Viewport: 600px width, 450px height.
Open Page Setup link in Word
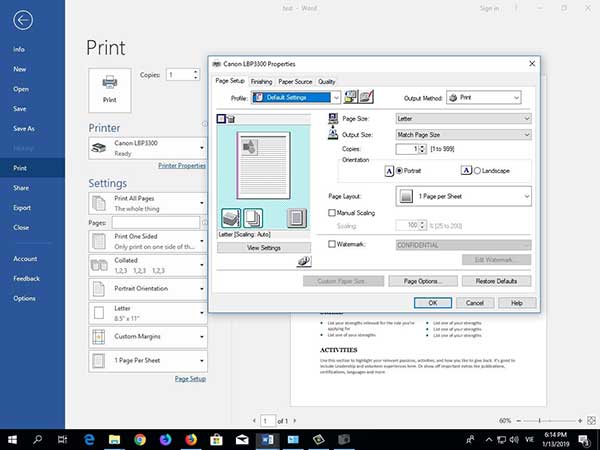coord(190,379)
